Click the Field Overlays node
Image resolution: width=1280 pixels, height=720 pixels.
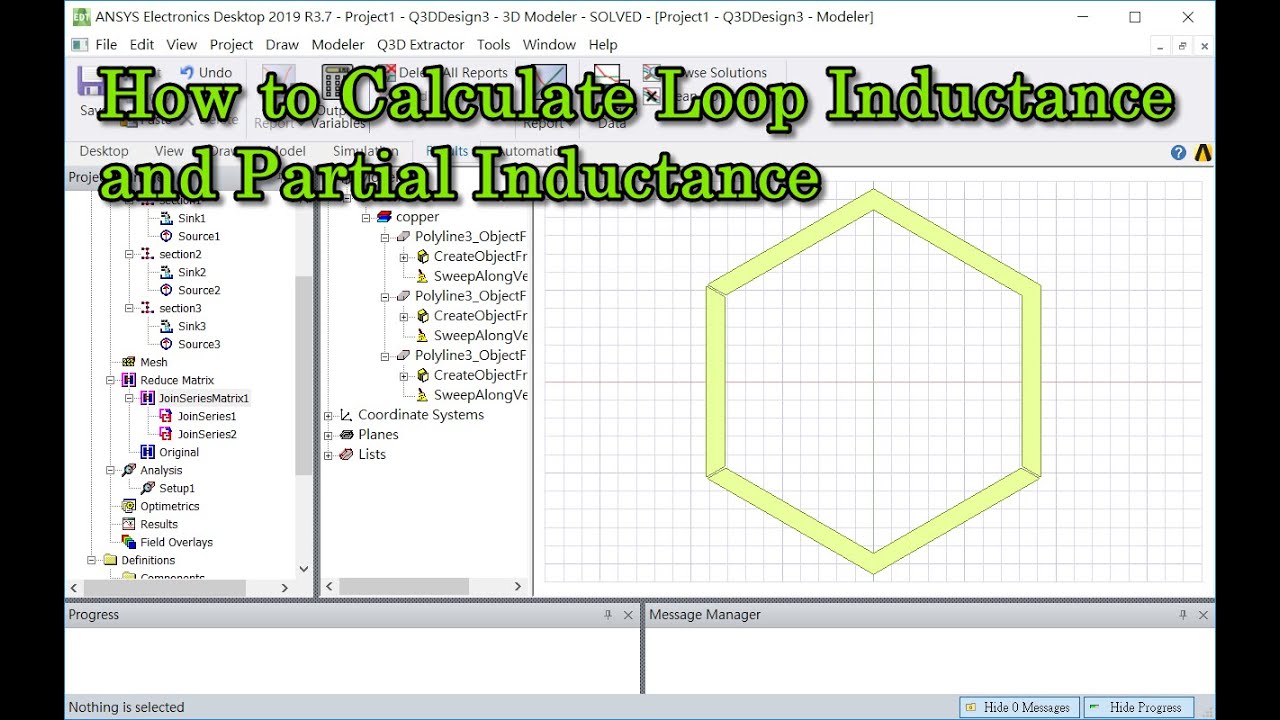[176, 542]
